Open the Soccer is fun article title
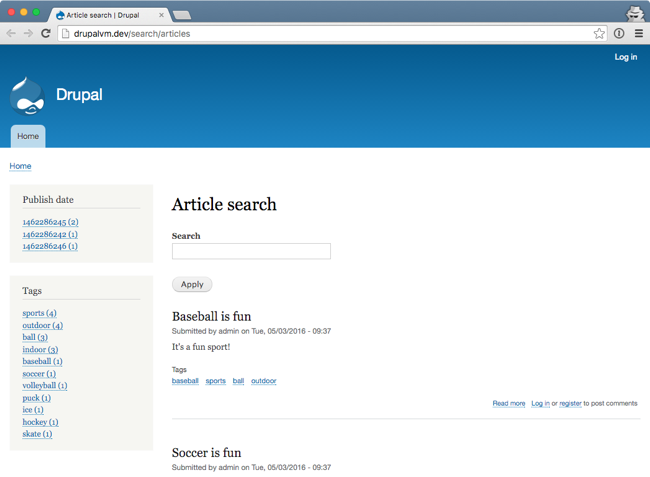The height and width of the screenshot is (477, 650). (206, 453)
